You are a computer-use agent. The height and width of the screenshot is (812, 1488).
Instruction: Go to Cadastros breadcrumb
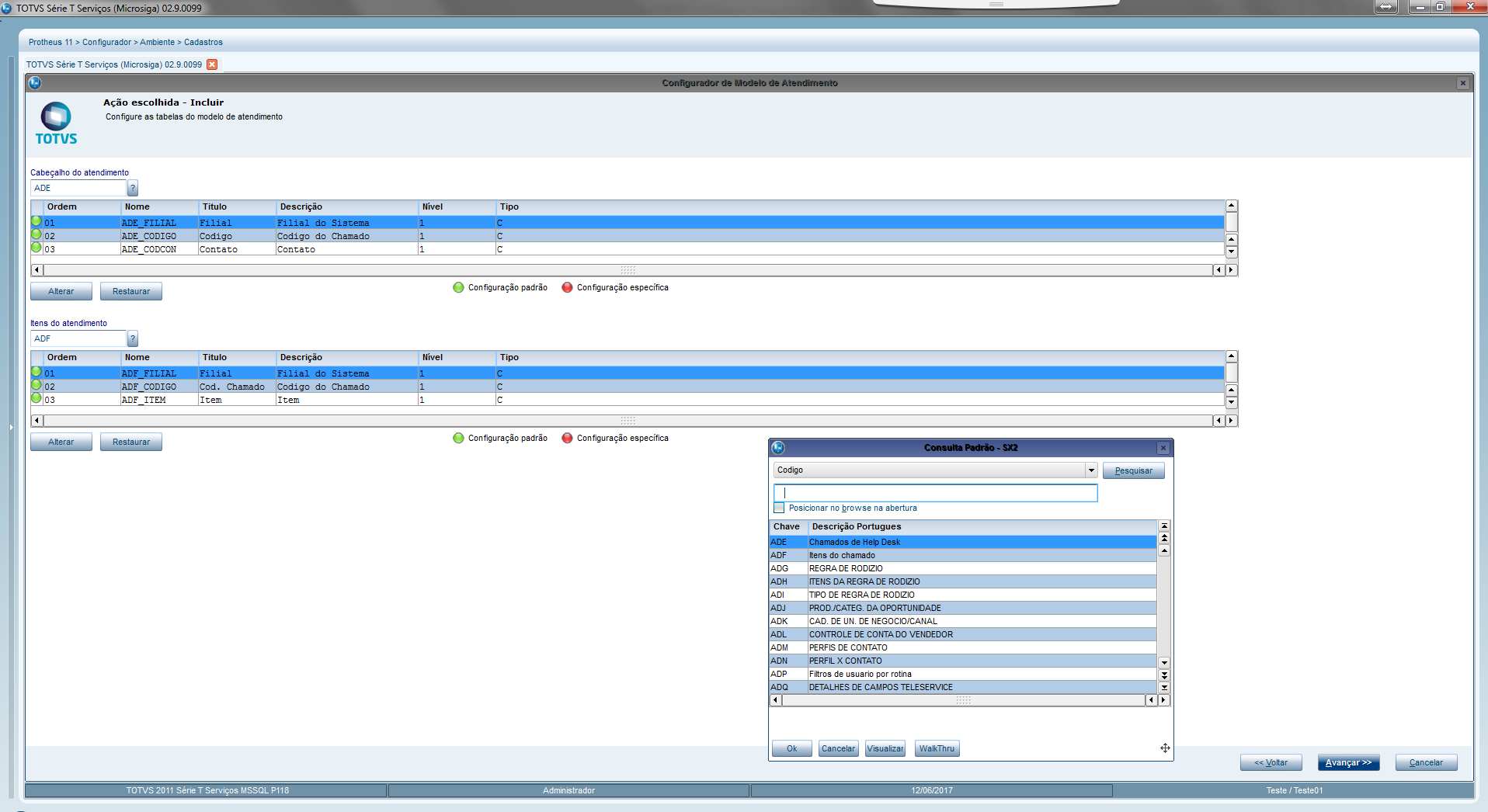pyautogui.click(x=203, y=42)
